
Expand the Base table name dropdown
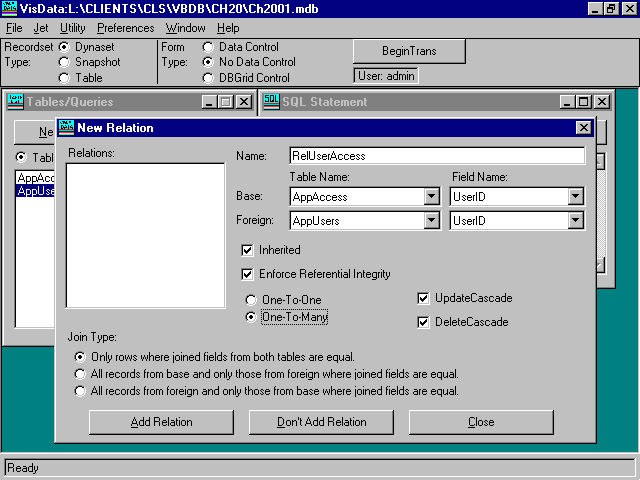pos(431,197)
